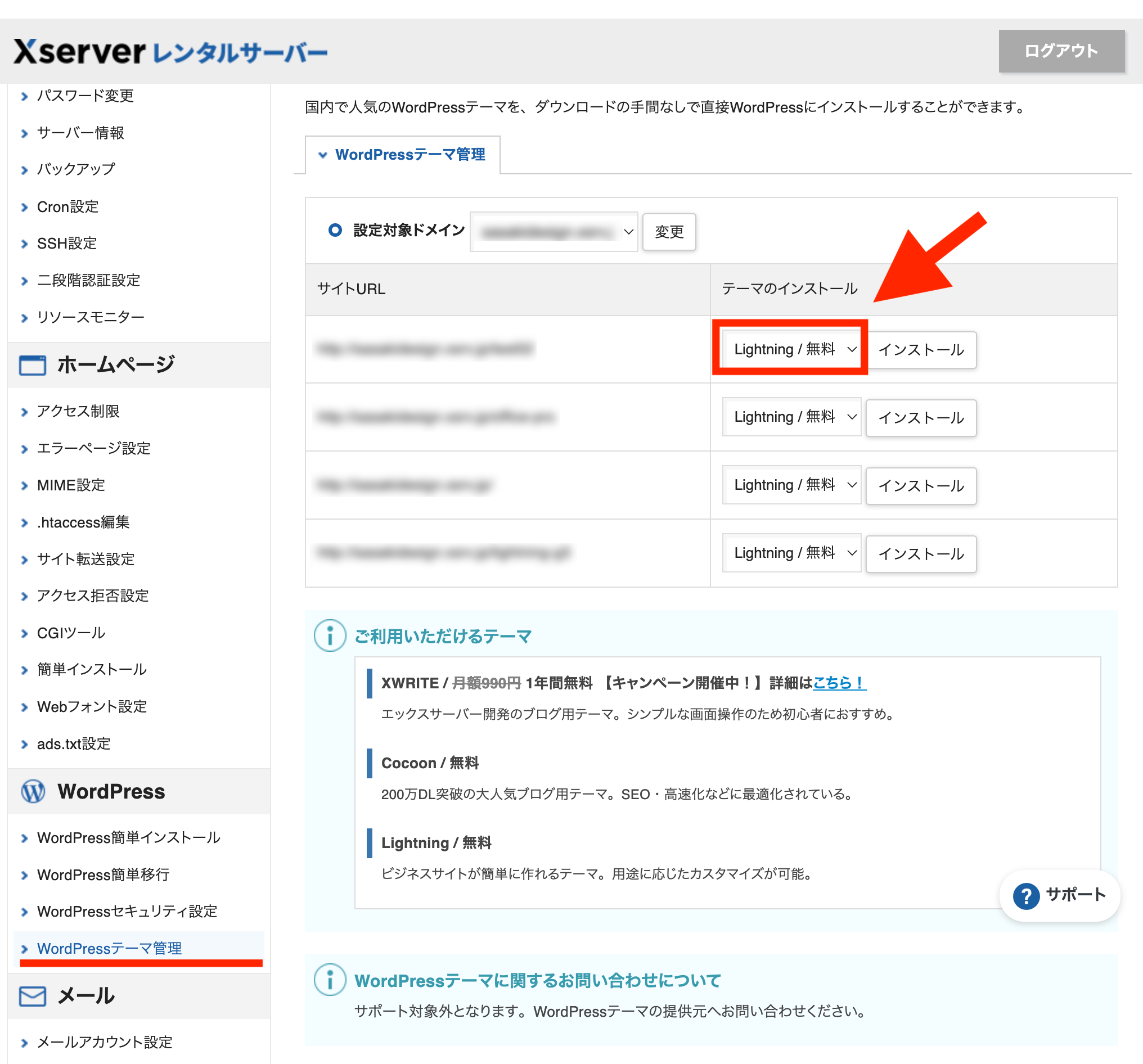Image resolution: width=1143 pixels, height=1064 pixels.
Task: Click info icon beside お問い合わせについて heading
Action: [x=330, y=979]
